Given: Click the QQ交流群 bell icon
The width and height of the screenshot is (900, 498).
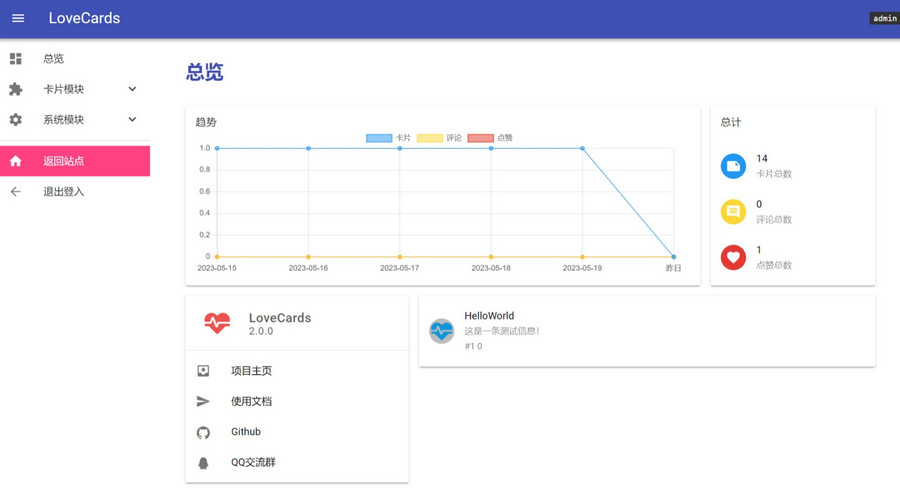Looking at the screenshot, I should click(x=203, y=463).
